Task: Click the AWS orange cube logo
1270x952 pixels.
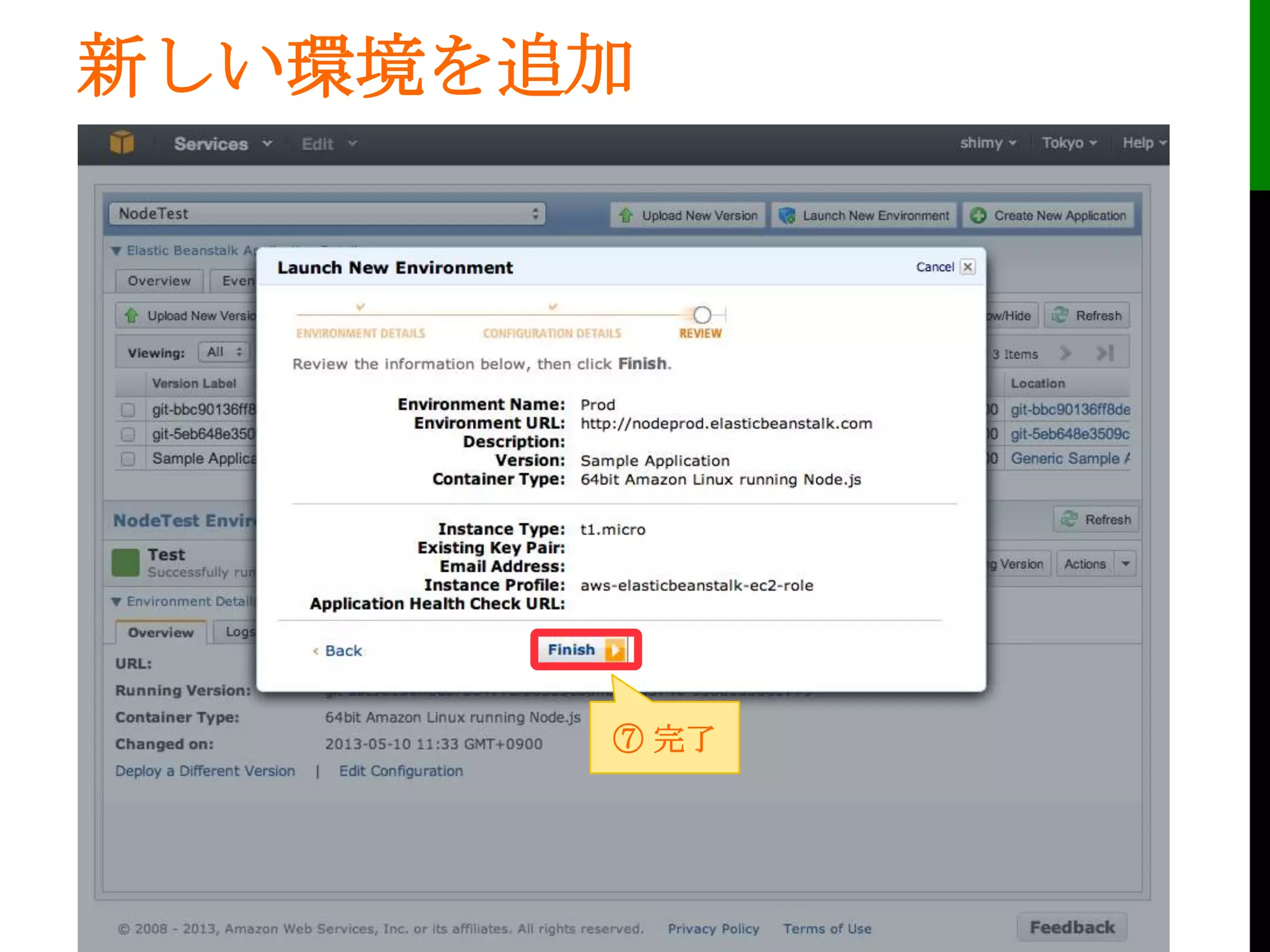Action: click(122, 143)
